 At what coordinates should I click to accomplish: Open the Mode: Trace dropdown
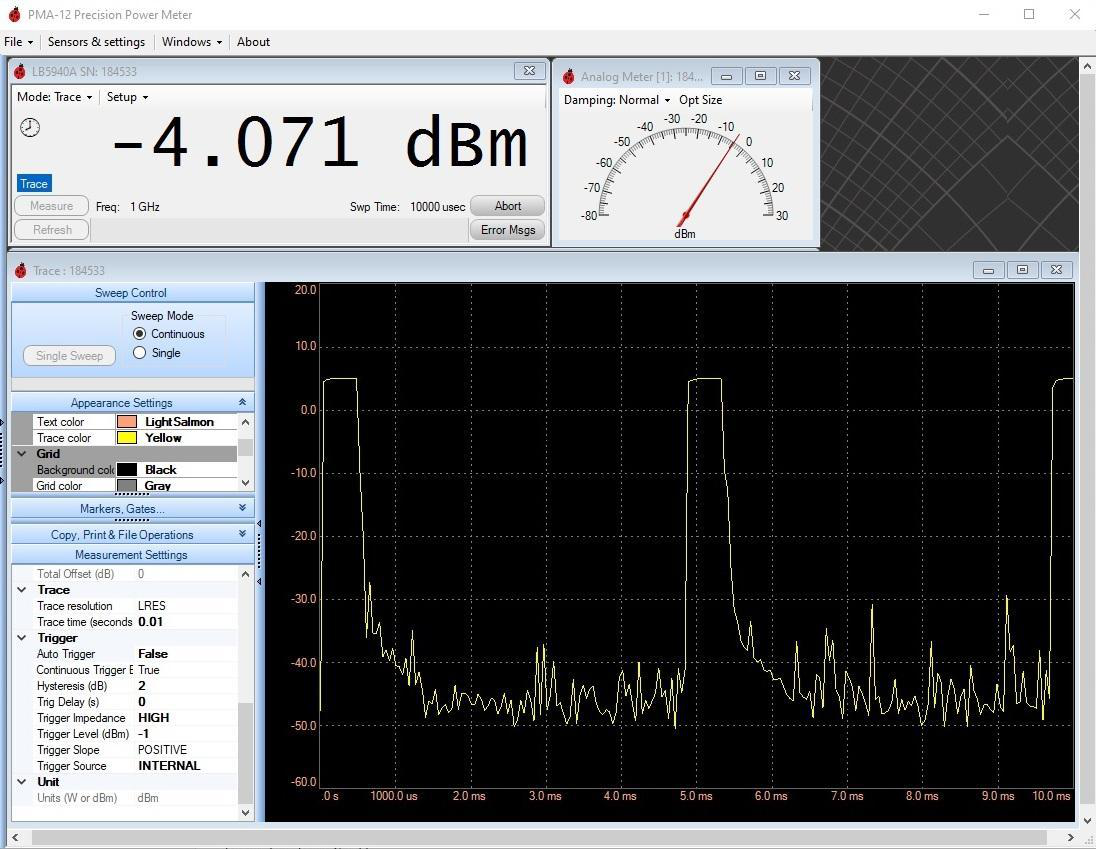[x=55, y=97]
